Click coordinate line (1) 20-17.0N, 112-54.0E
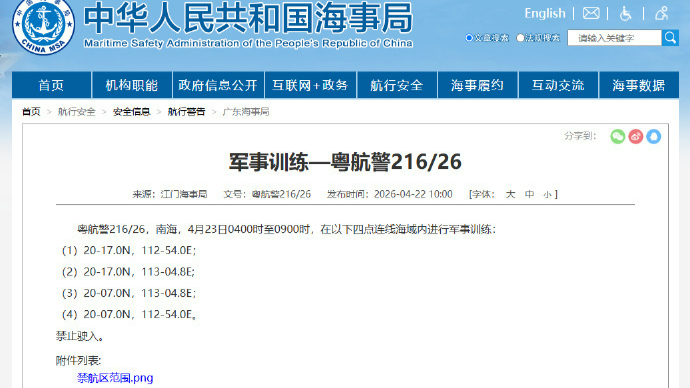Image resolution: width=690 pixels, height=388 pixels. click(x=128, y=250)
